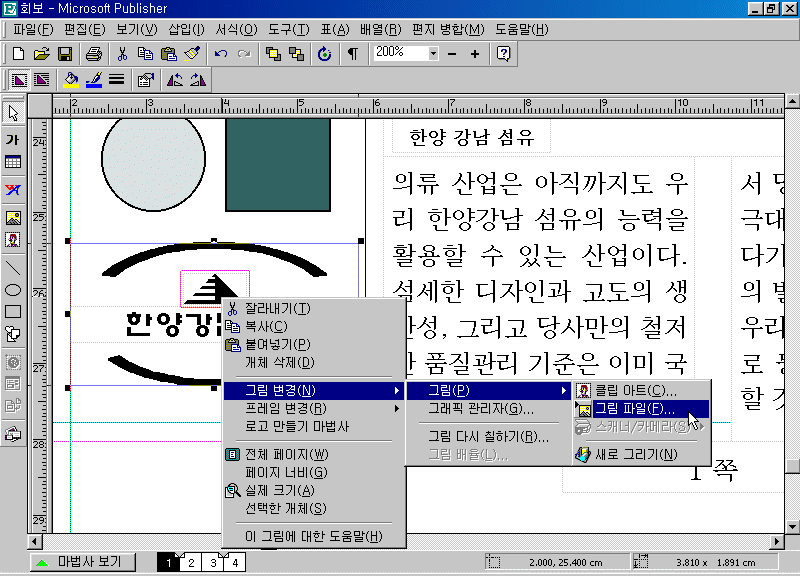Viewport: 800px width, 576px height.
Task: Choose 로고 만들기 마법사 entry
Action: pyautogui.click(x=314, y=426)
